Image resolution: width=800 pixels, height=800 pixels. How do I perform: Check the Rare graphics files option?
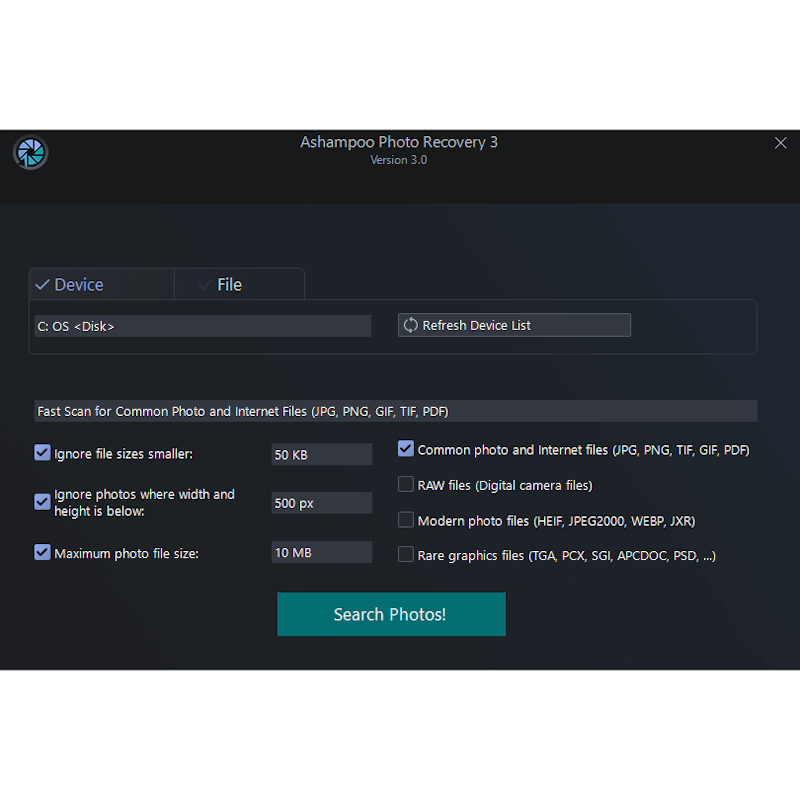pos(406,555)
